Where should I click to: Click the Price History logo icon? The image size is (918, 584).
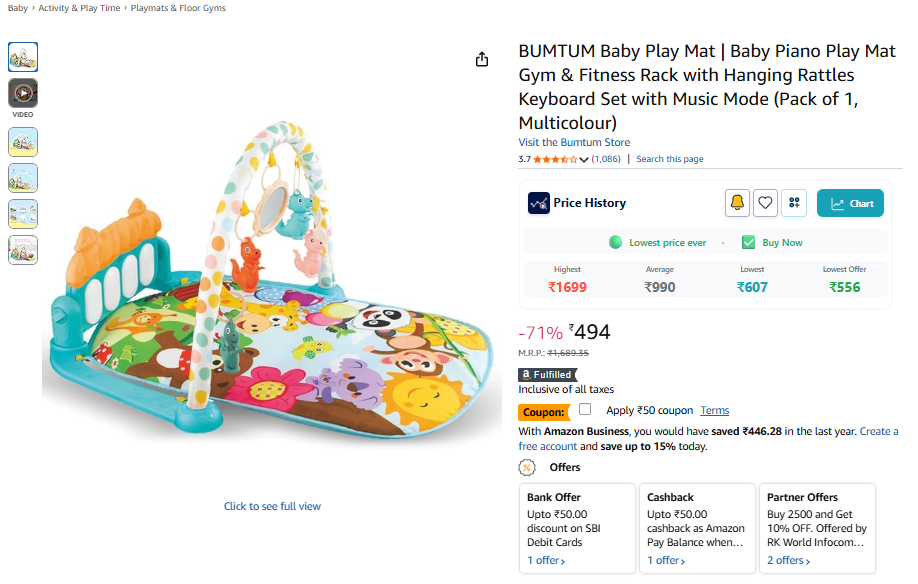pos(539,203)
